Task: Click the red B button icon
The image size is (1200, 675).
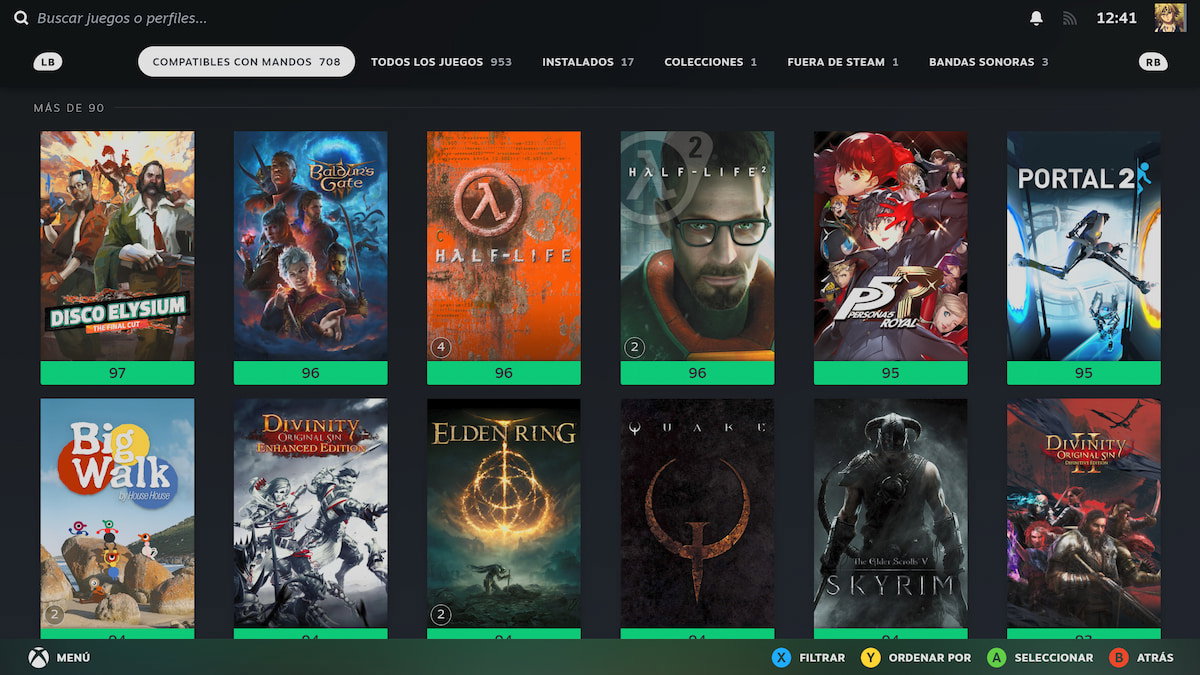Action: 1119,657
